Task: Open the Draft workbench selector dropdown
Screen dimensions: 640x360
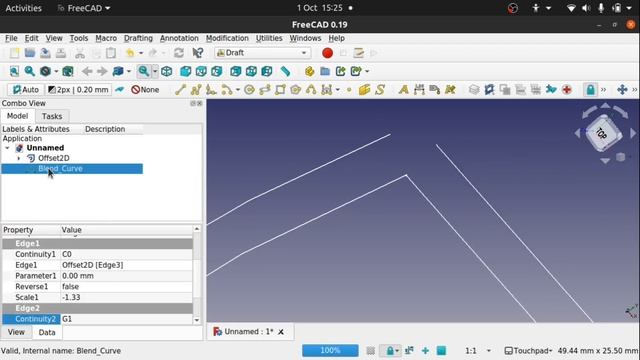Action: [x=262, y=53]
